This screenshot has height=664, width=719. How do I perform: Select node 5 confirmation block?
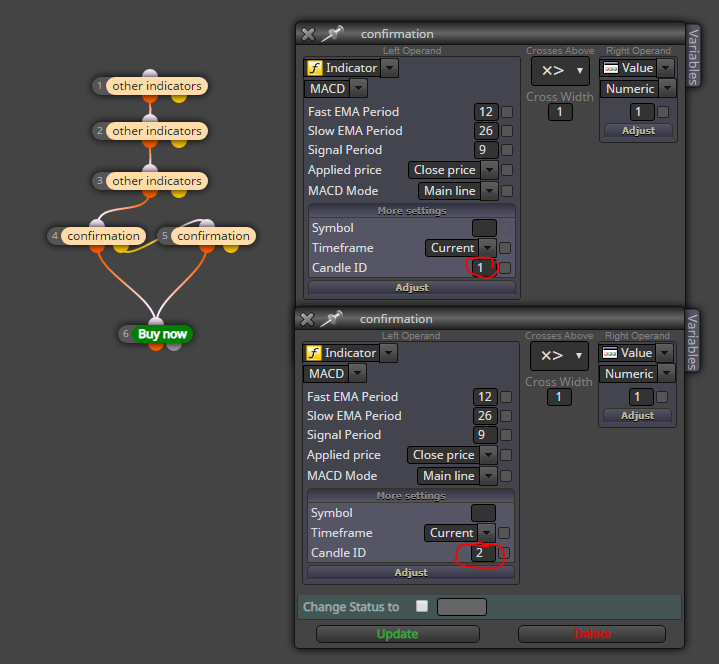[214, 236]
